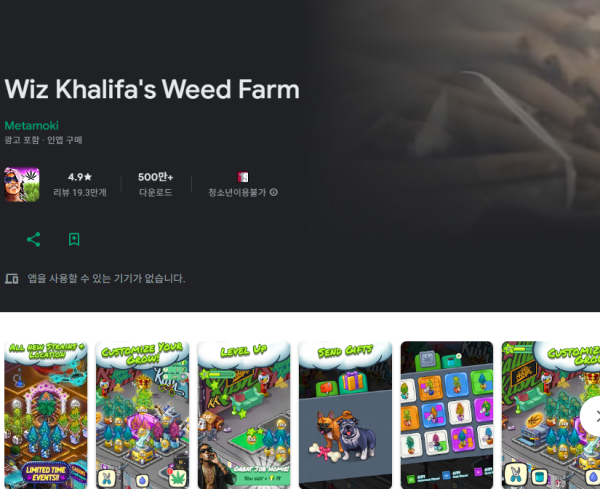
Task: Click the Wiz Khalifa's Weed Farm title
Action: 152,89
